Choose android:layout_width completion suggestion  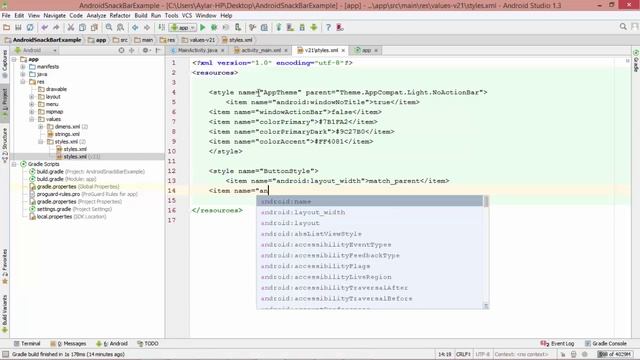pos(369,212)
